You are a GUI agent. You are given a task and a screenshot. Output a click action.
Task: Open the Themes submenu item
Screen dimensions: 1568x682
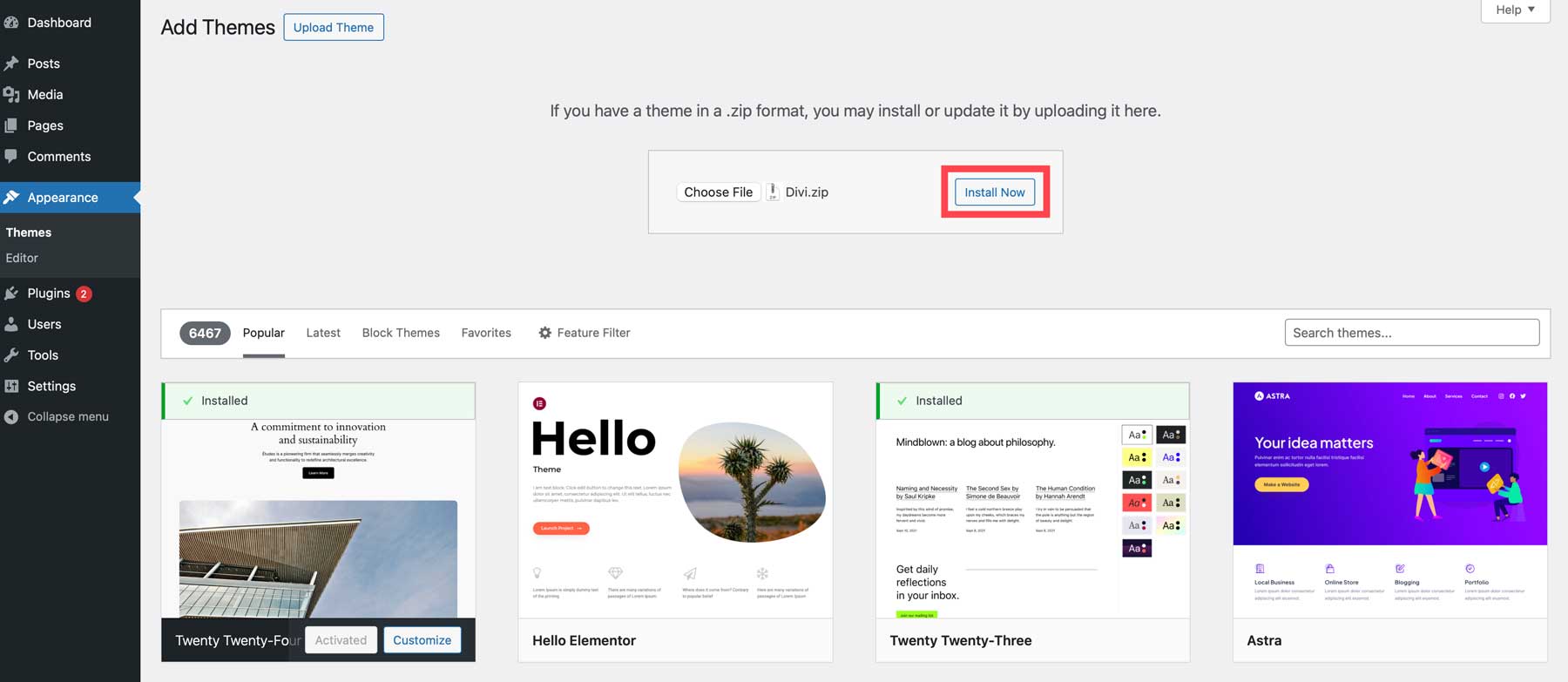coord(29,233)
